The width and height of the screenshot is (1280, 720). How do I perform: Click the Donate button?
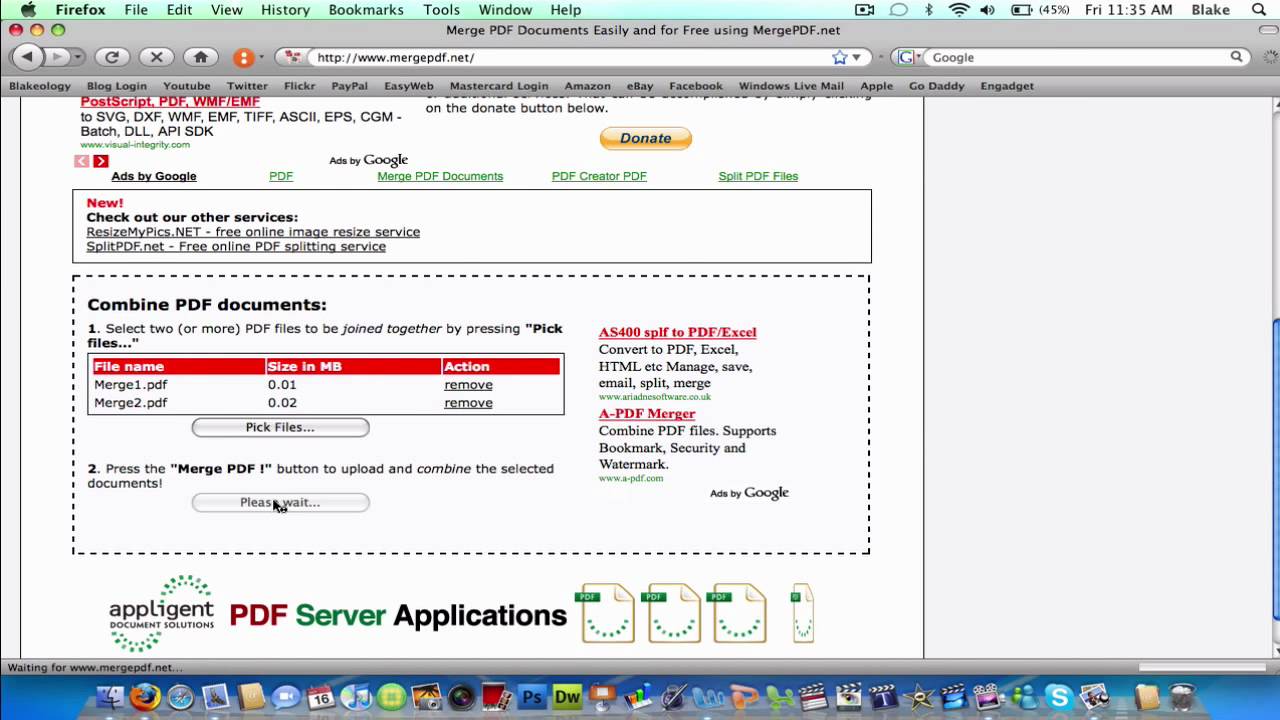[645, 138]
